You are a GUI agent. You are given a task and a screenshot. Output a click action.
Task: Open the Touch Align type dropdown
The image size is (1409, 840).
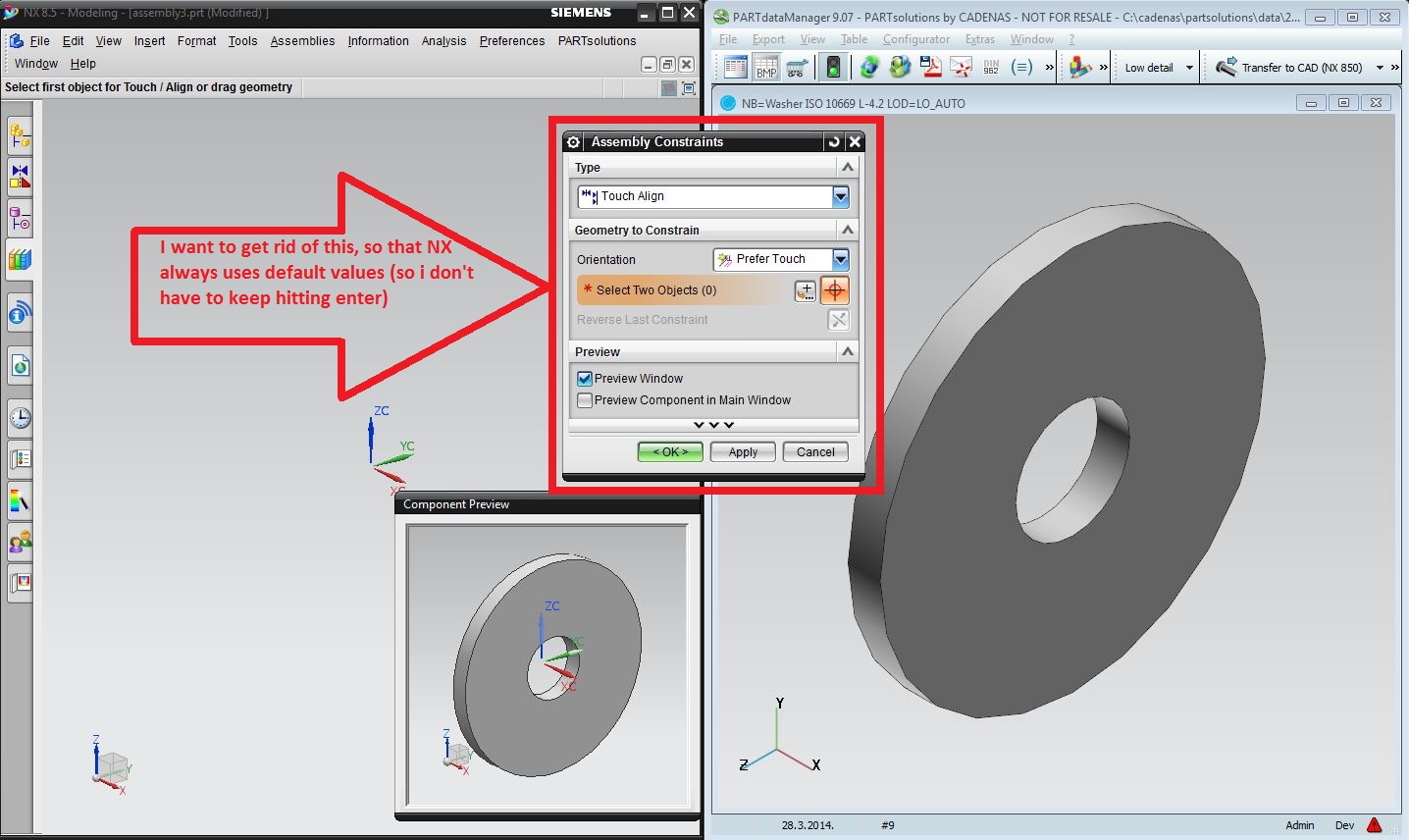pyautogui.click(x=840, y=196)
